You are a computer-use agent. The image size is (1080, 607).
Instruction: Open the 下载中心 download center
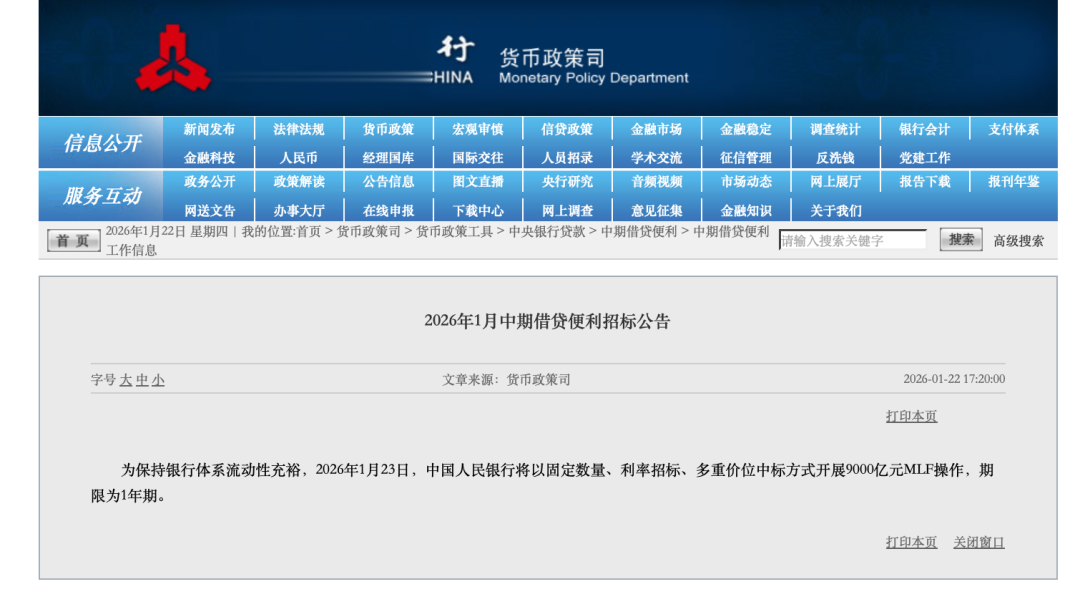click(478, 209)
